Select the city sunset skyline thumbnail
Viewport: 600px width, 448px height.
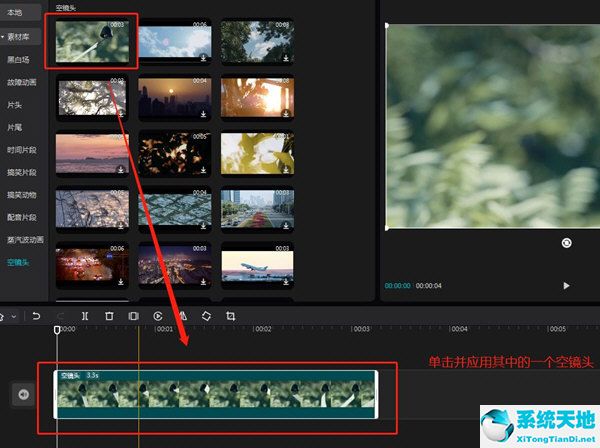pyautogui.click(x=174, y=97)
